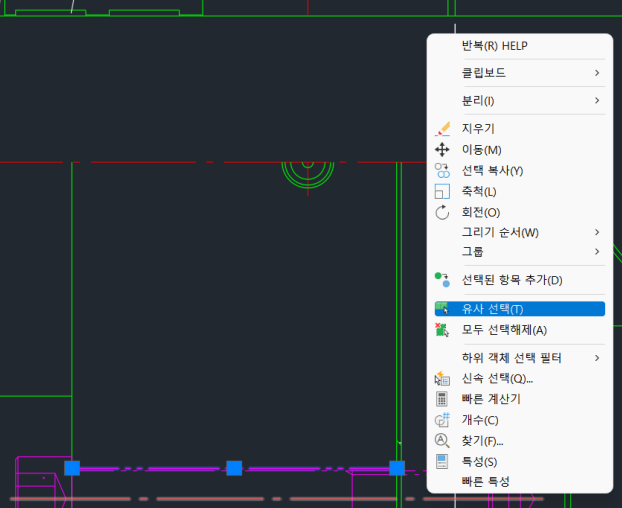Select 축척(L) scale command
The image size is (622, 508).
pos(520,192)
